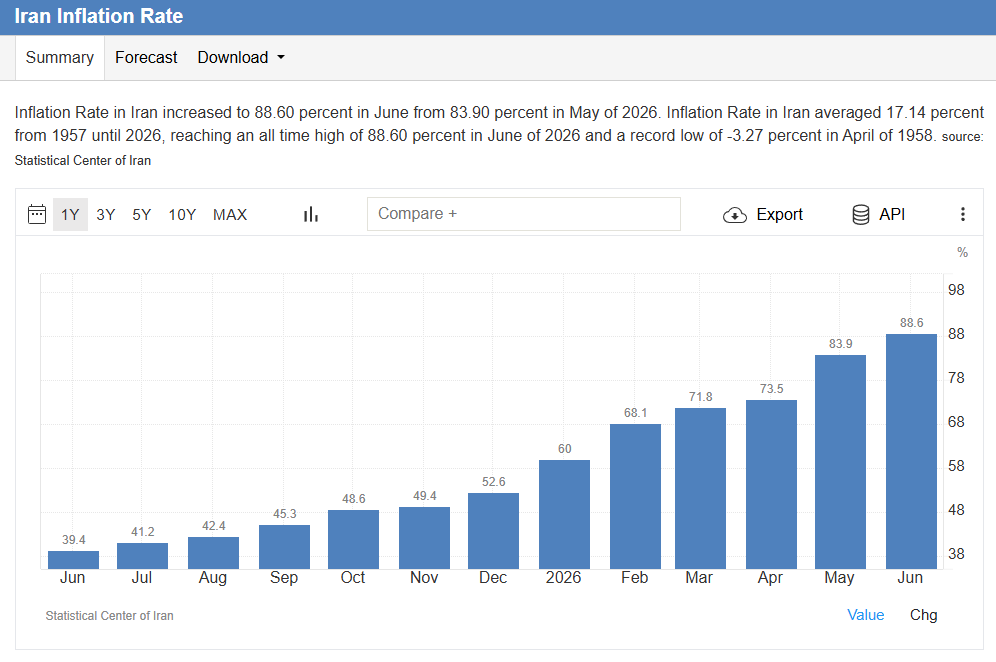This screenshot has height=662, width=996.
Task: Click the November bar showing 49.4
Action: pyautogui.click(x=424, y=537)
